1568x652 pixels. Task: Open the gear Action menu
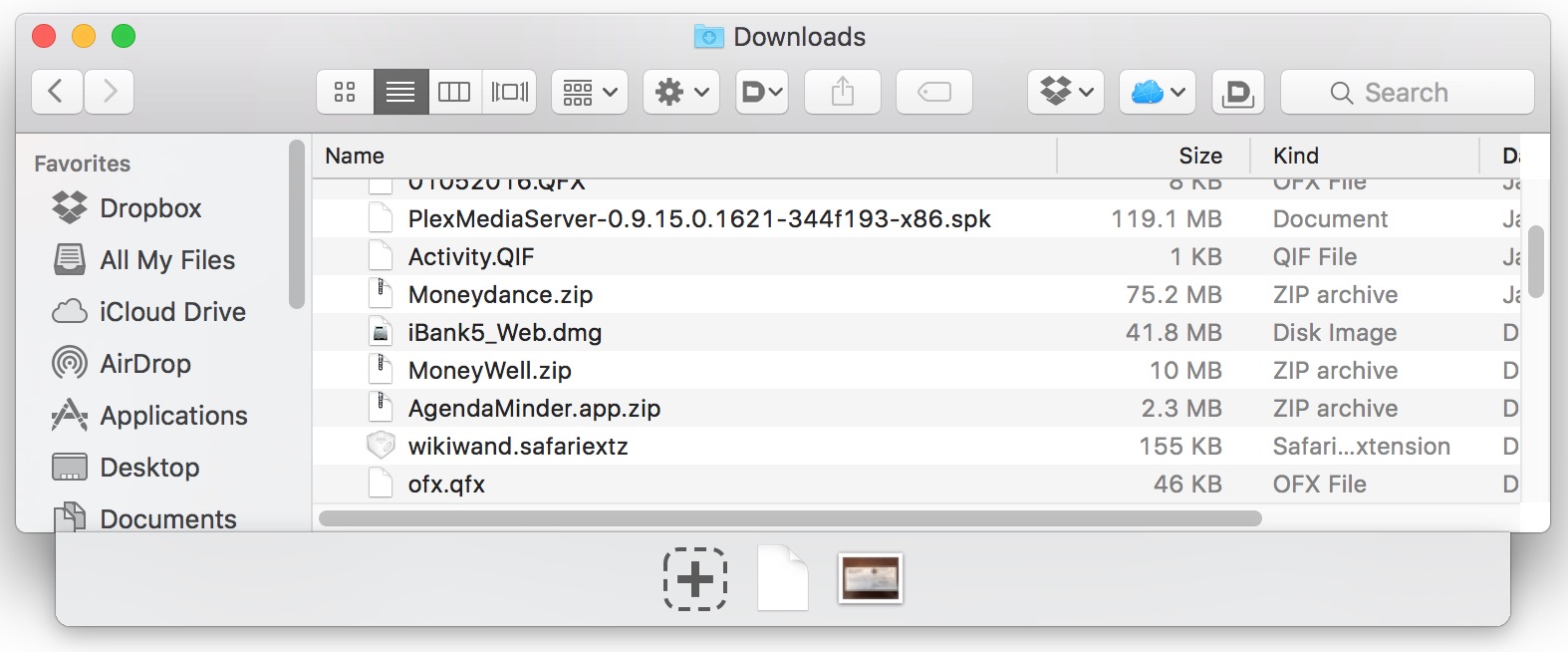[x=681, y=92]
